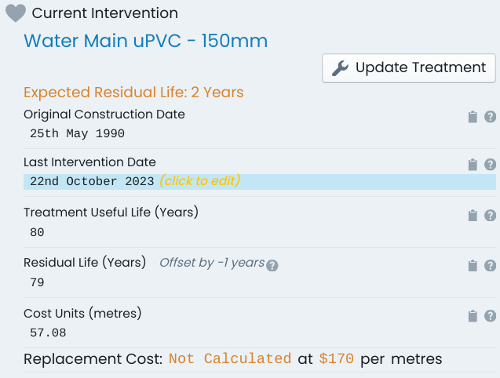Click the heart icon beside Current Intervention
Screen dimensions: 500x378
click(15, 13)
